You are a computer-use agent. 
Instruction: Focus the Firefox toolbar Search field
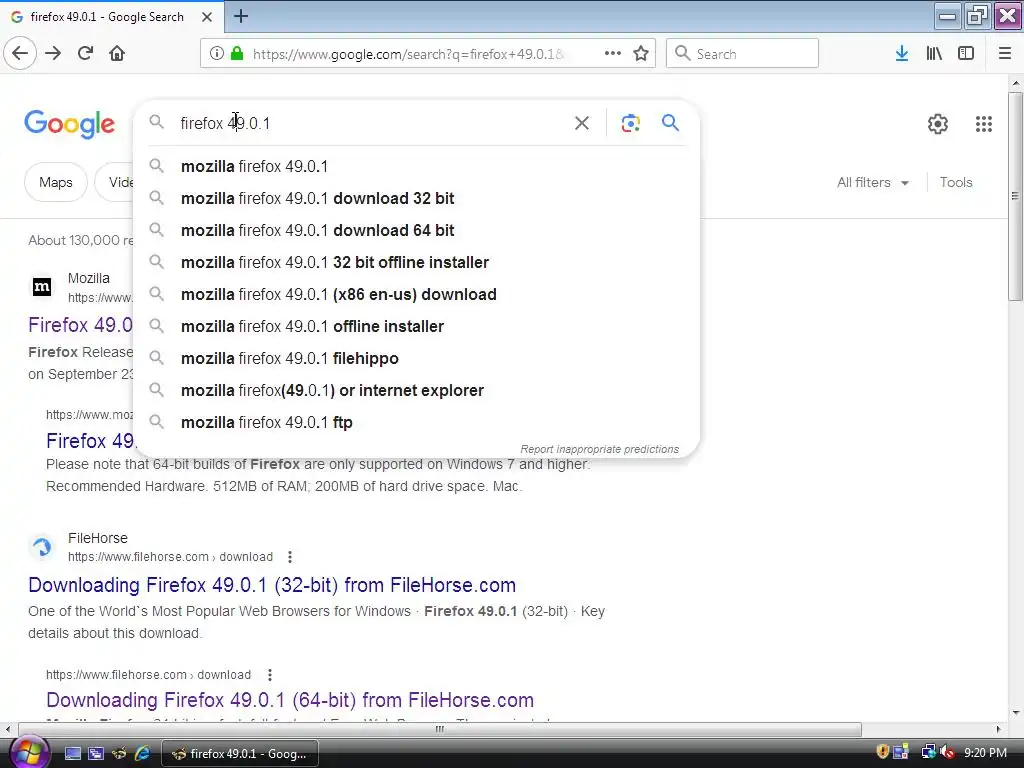(742, 54)
